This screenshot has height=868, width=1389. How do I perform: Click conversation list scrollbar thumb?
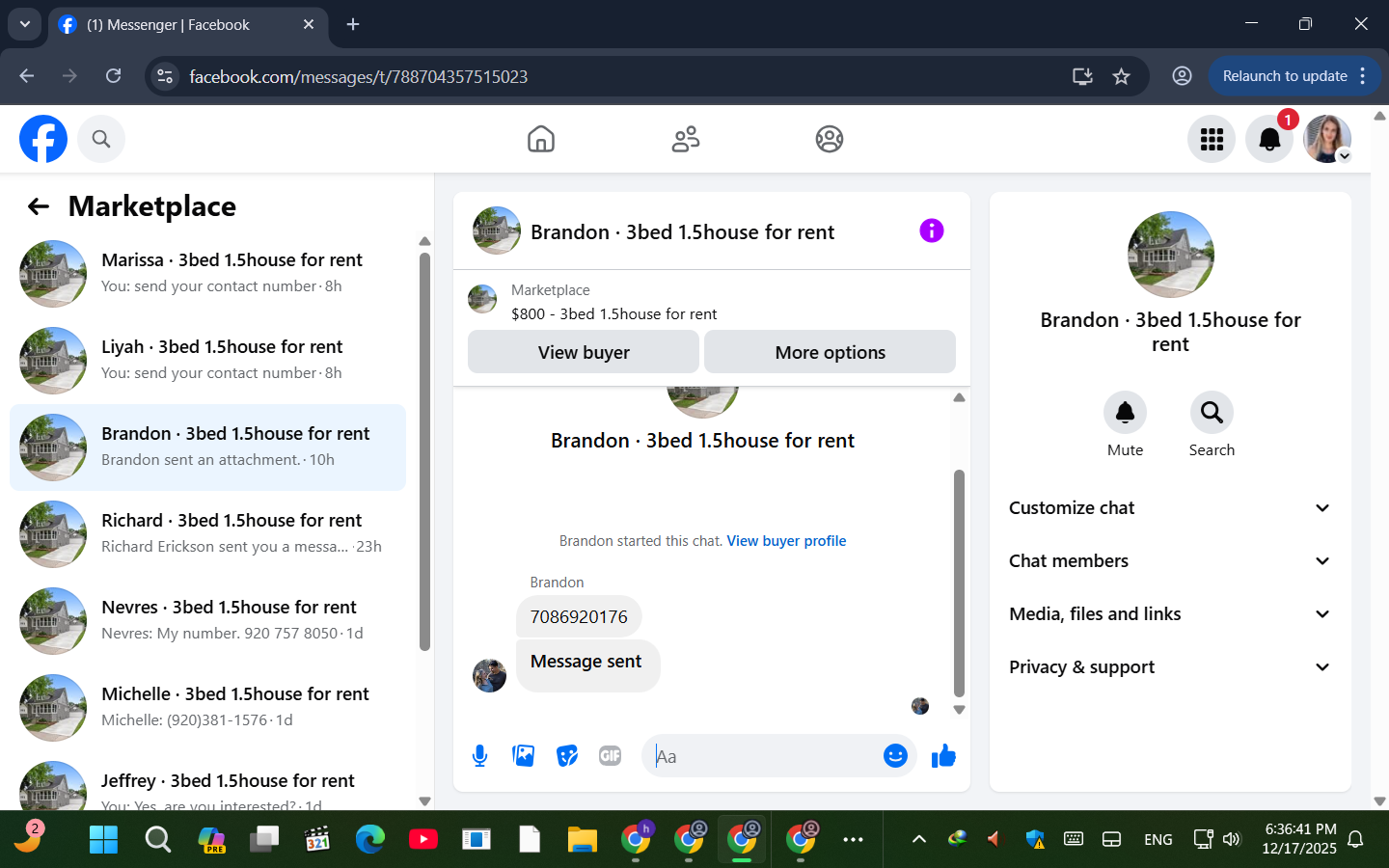tap(424, 451)
